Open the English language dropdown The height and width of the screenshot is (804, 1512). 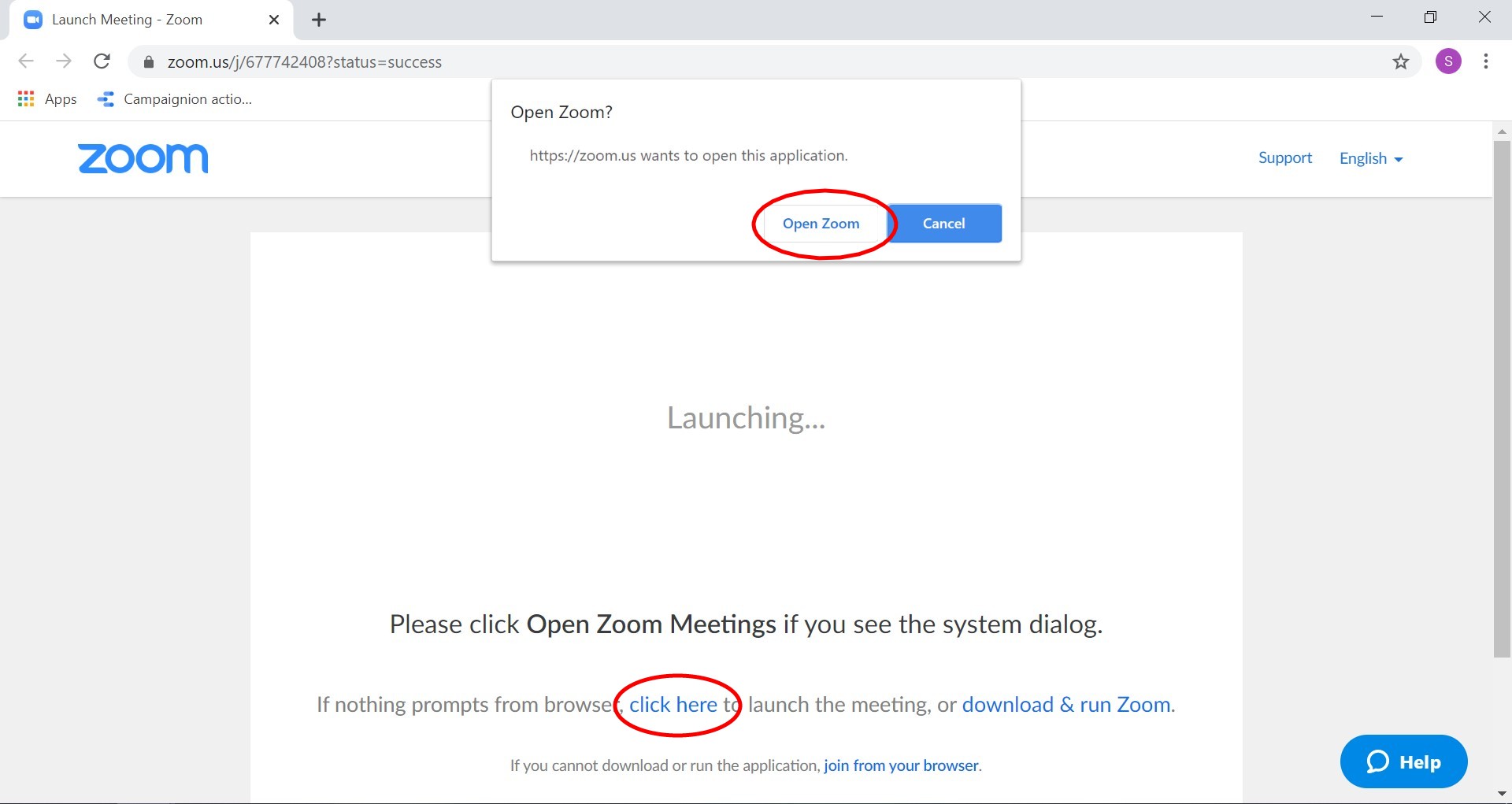pos(1369,158)
